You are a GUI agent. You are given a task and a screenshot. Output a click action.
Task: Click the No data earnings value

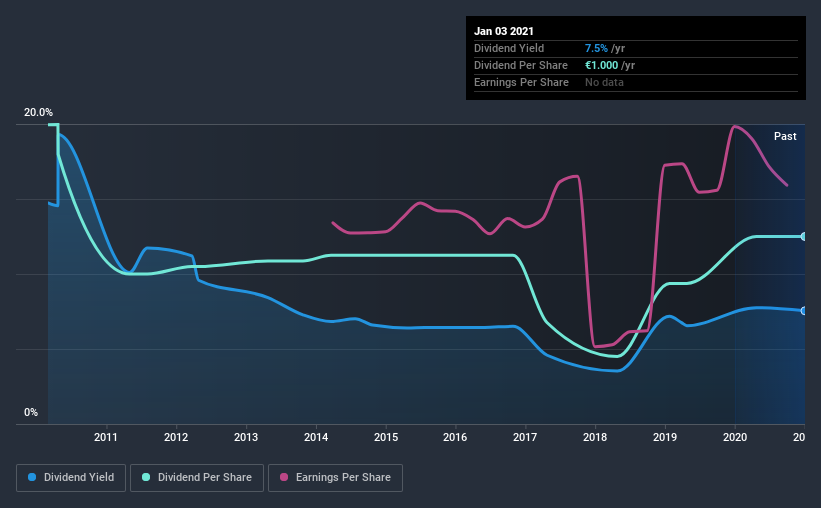(604, 82)
